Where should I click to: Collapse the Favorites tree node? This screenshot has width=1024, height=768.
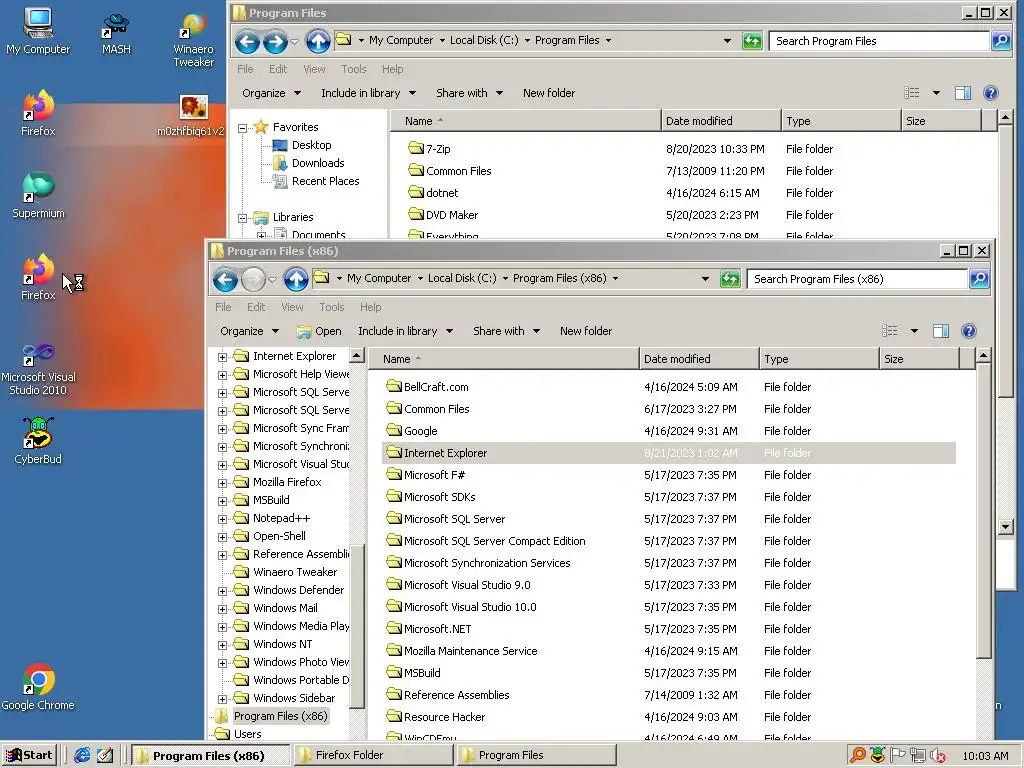click(242, 128)
